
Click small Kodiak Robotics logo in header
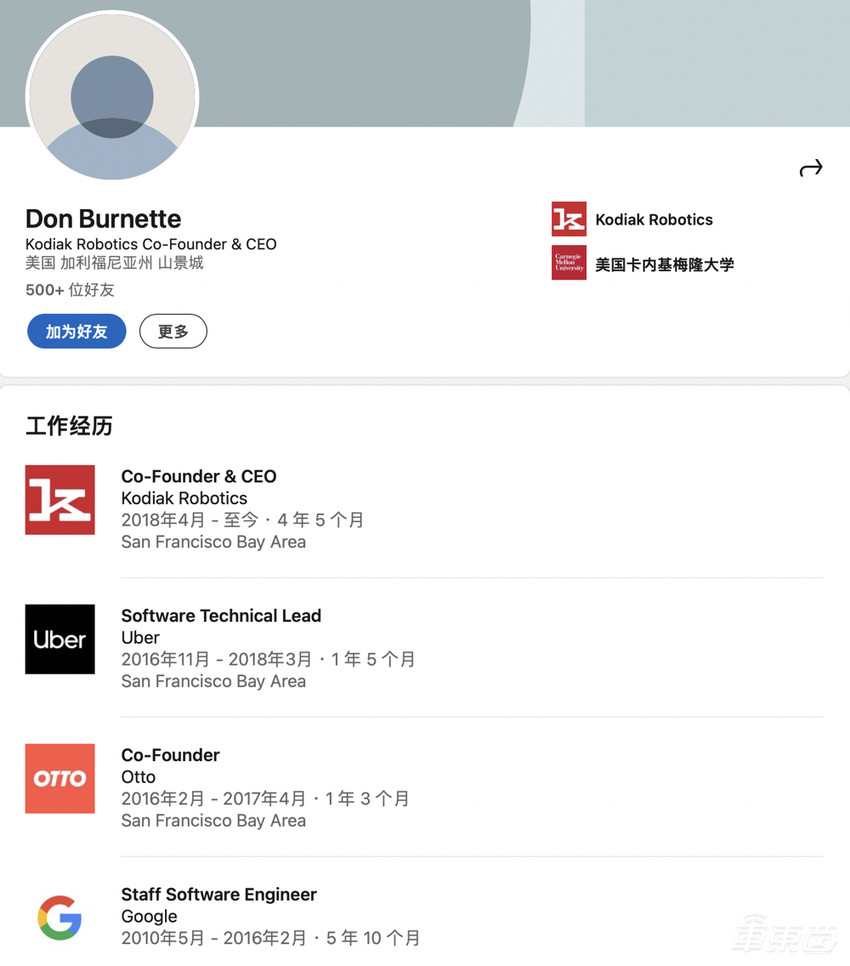(x=568, y=220)
